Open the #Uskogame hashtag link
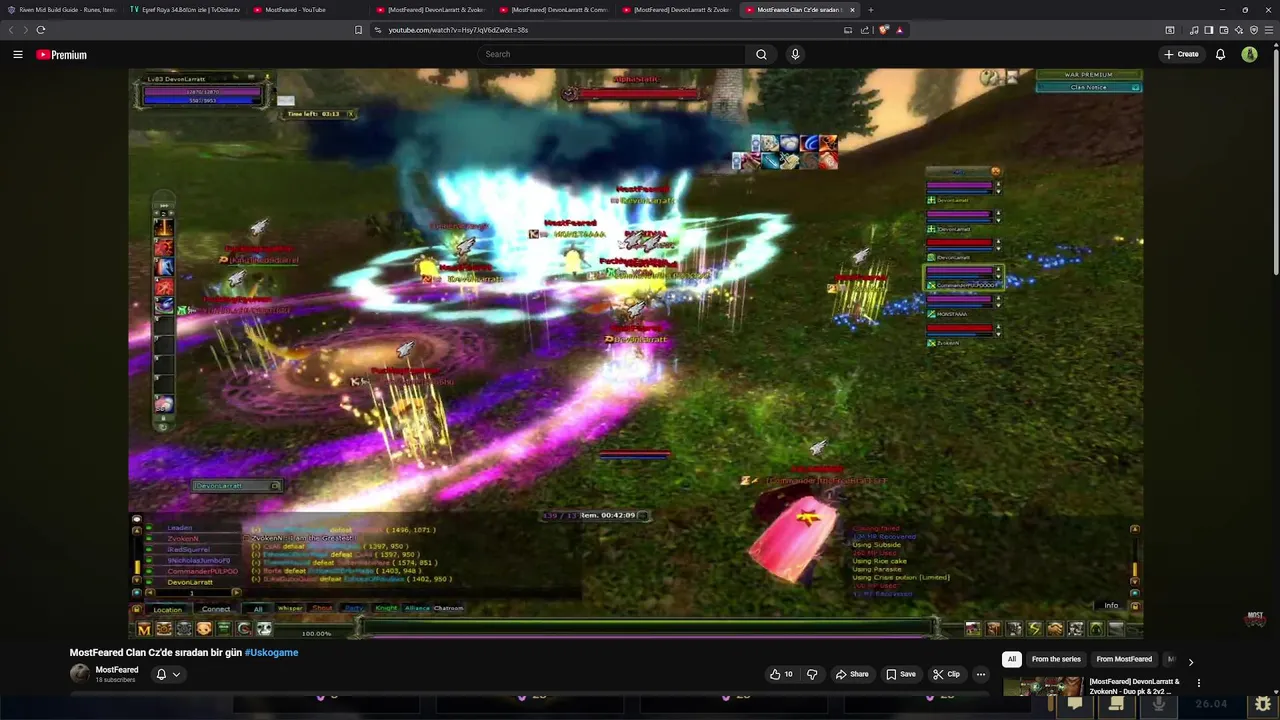1280x720 pixels. [x=271, y=652]
